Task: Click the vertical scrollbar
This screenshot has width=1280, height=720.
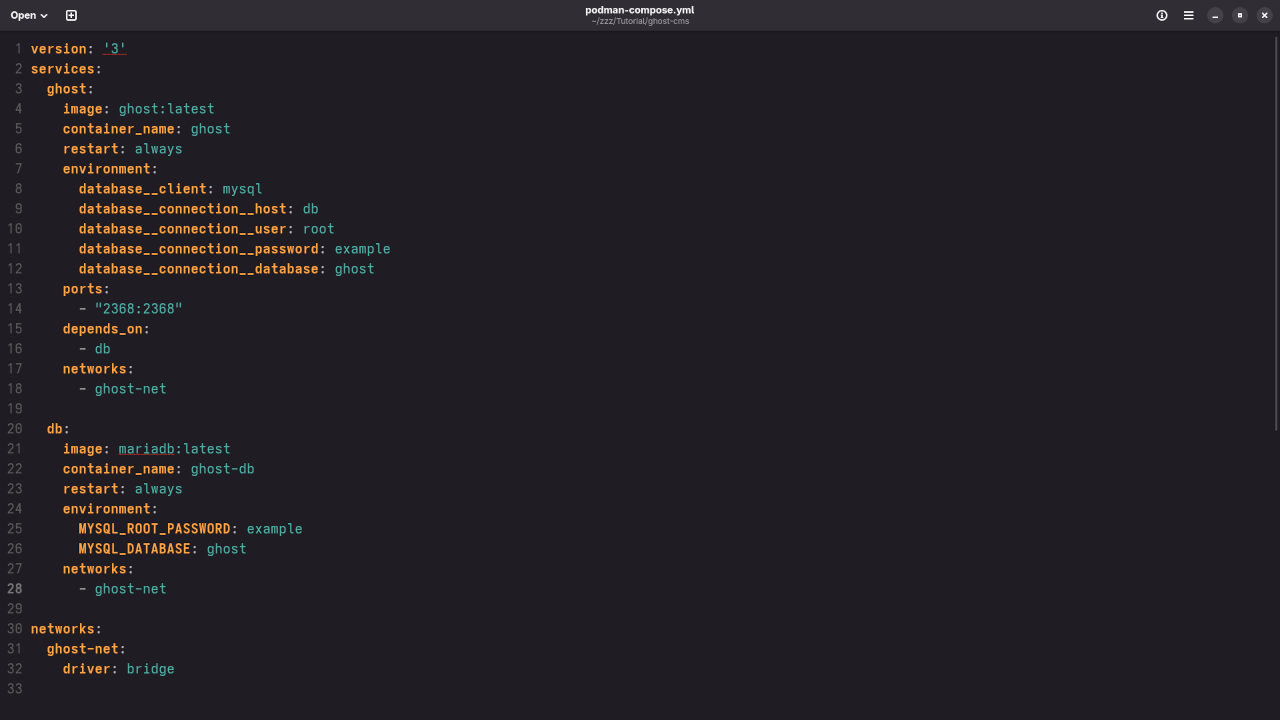Action: tap(1276, 235)
